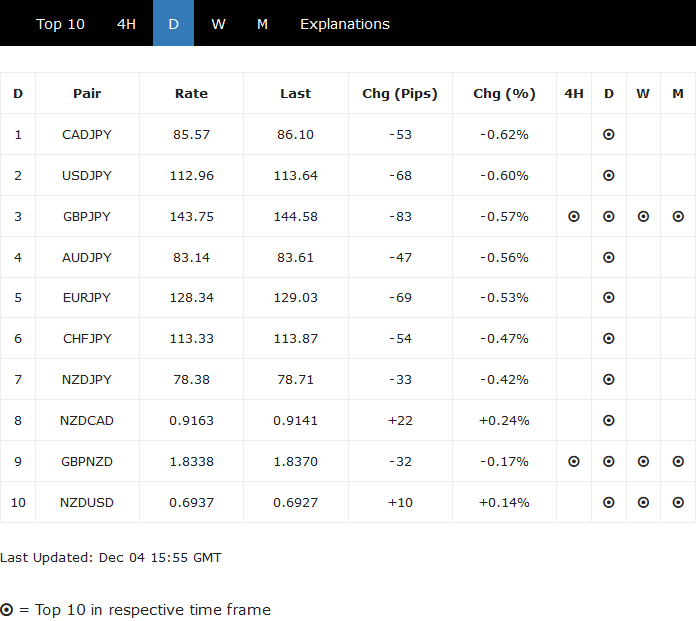Go to the Top 10 tab
Viewport: 696px width, 621px height.
pyautogui.click(x=60, y=24)
